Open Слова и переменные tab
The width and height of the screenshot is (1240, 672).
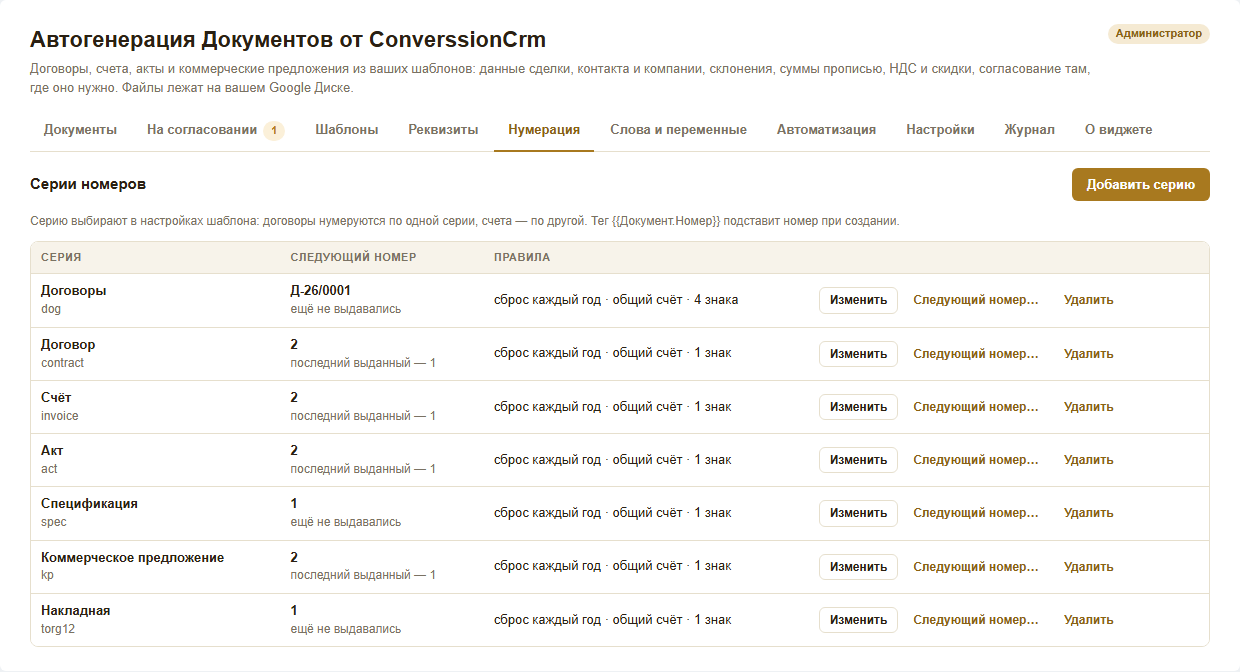pyautogui.click(x=678, y=130)
